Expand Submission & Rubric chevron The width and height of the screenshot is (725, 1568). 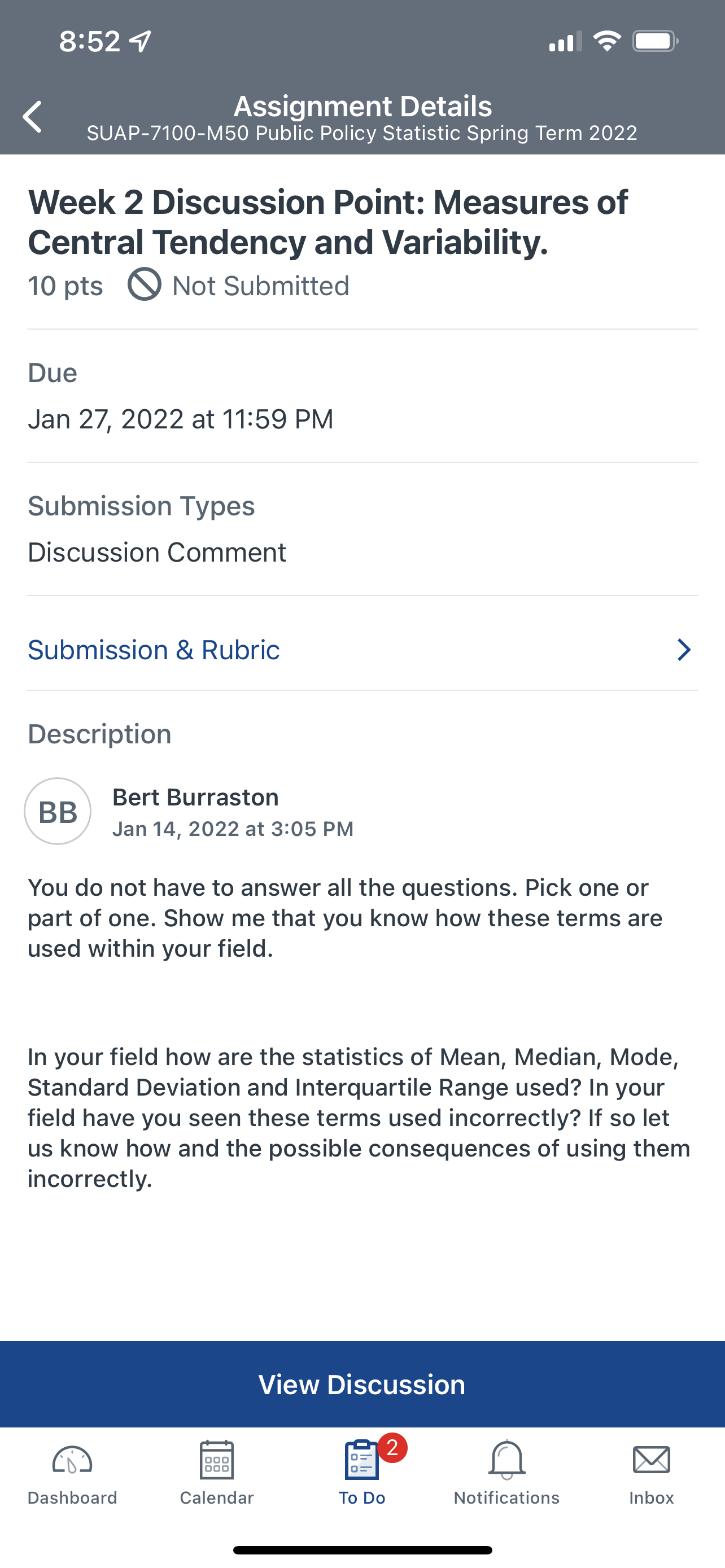tap(684, 650)
